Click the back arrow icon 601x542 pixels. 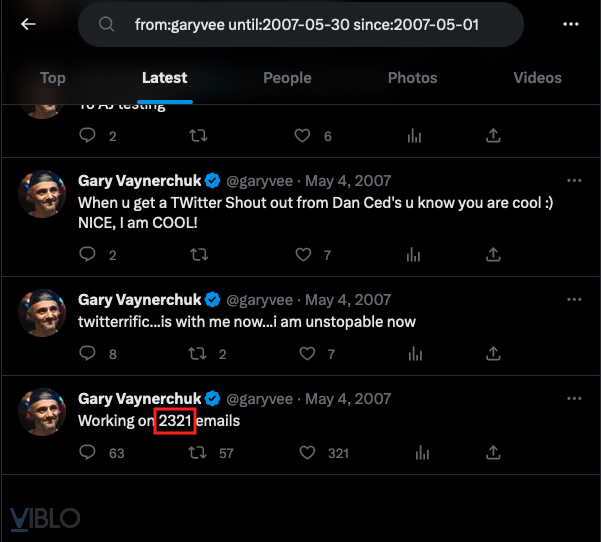pos(28,24)
